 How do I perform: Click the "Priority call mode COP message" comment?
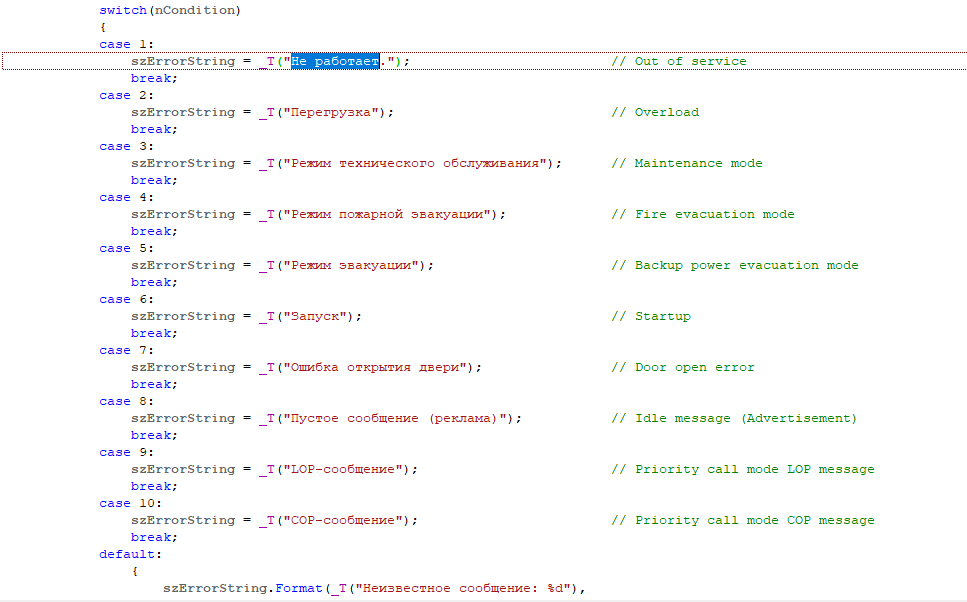(x=754, y=521)
